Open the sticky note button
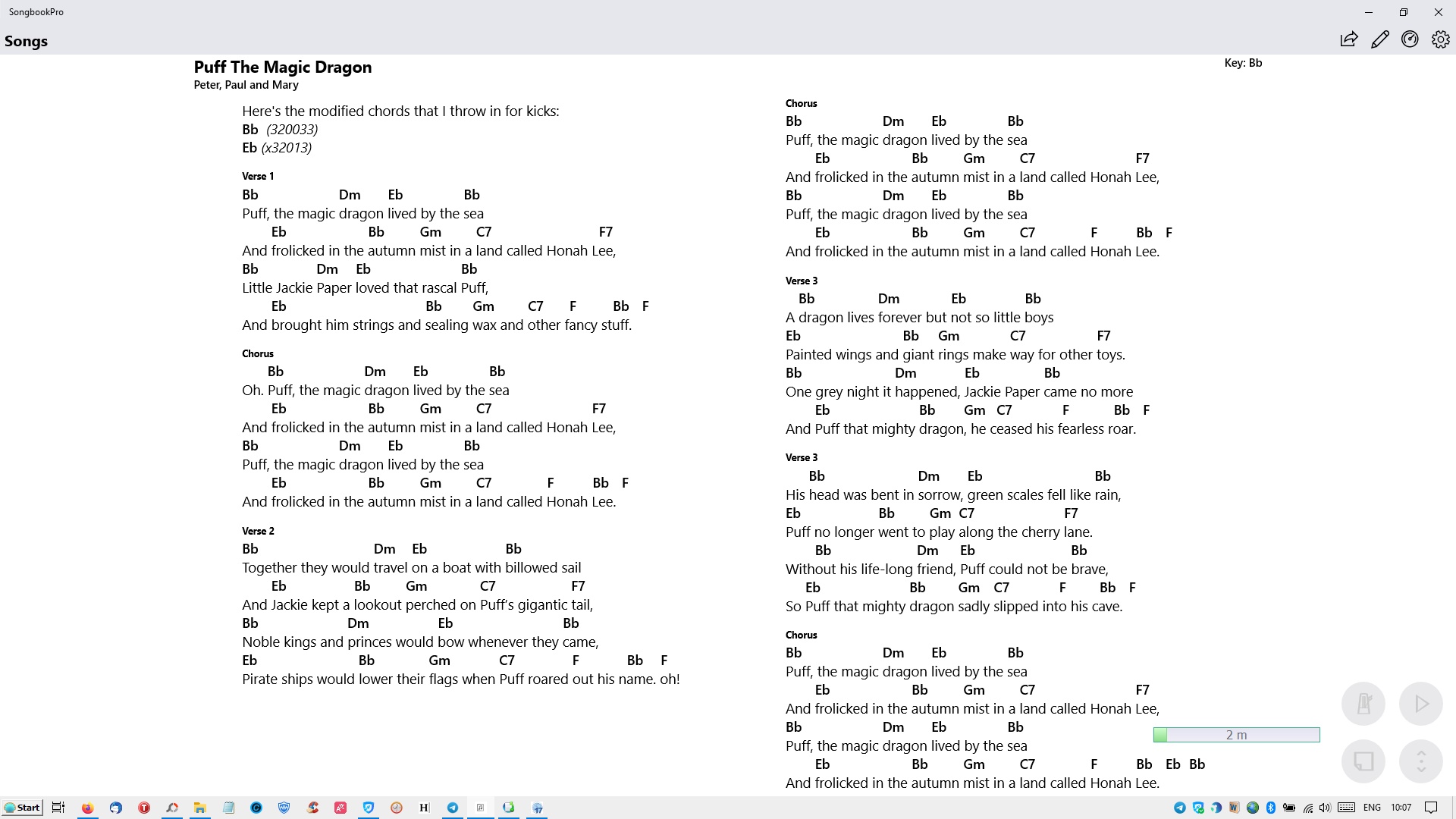1456x819 pixels. (1363, 761)
